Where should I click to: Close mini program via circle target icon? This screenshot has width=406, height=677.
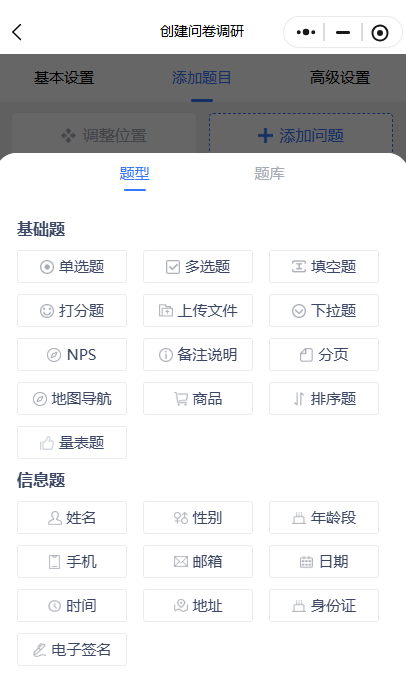pos(380,32)
